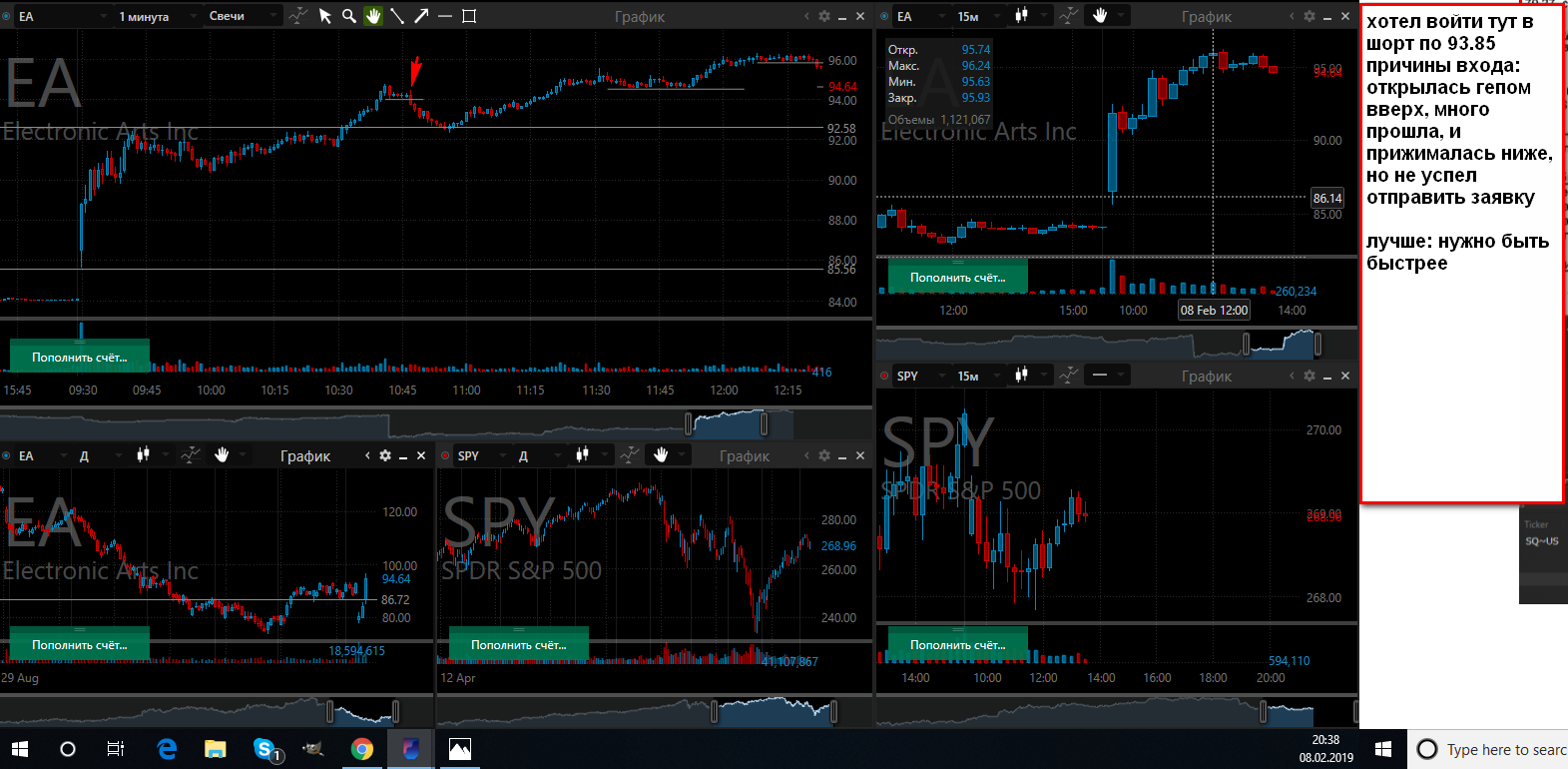Click 'Пополнить счёт...' button in SPY daily chart
This screenshot has width=1568, height=769.
click(519, 644)
